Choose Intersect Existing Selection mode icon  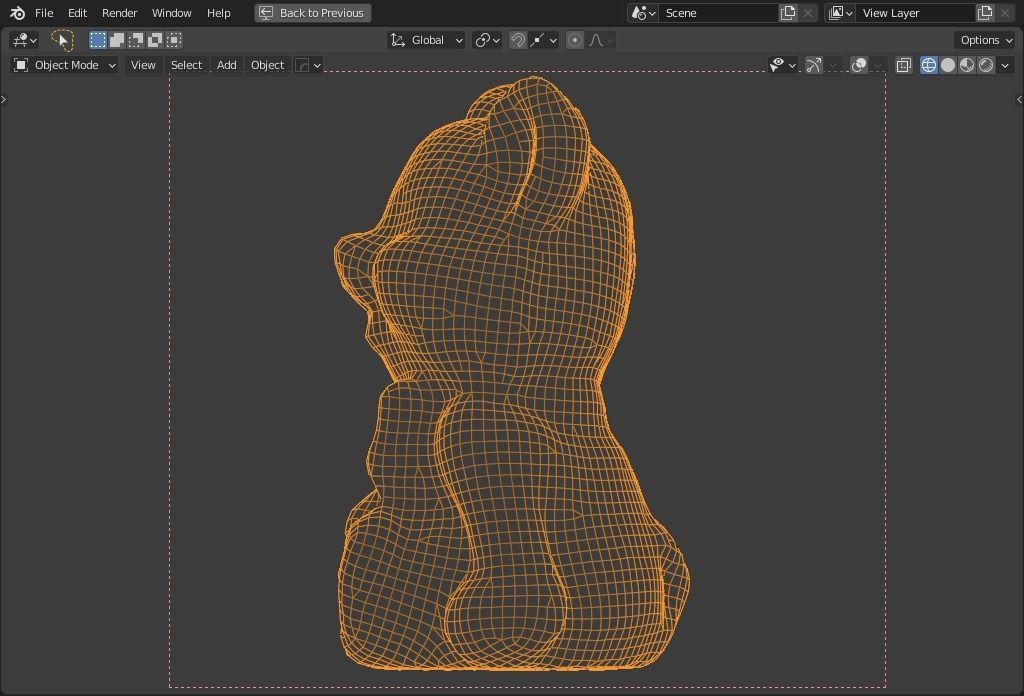point(174,40)
